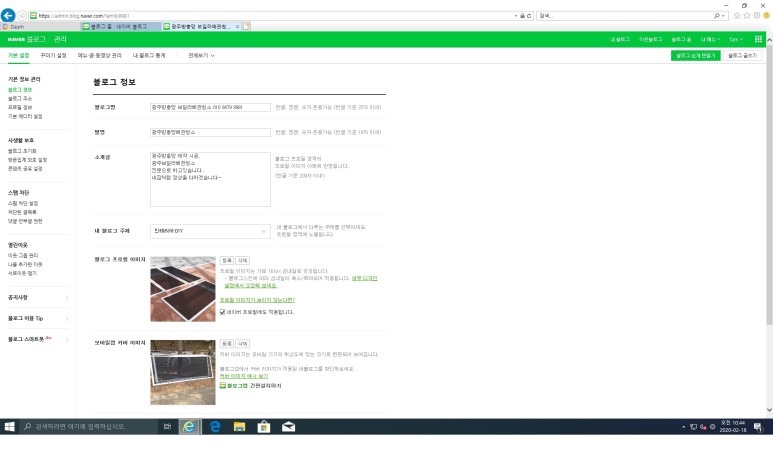Click the lock security icon in the address bar
Viewport: 773px width, 456px height.
tap(523, 16)
